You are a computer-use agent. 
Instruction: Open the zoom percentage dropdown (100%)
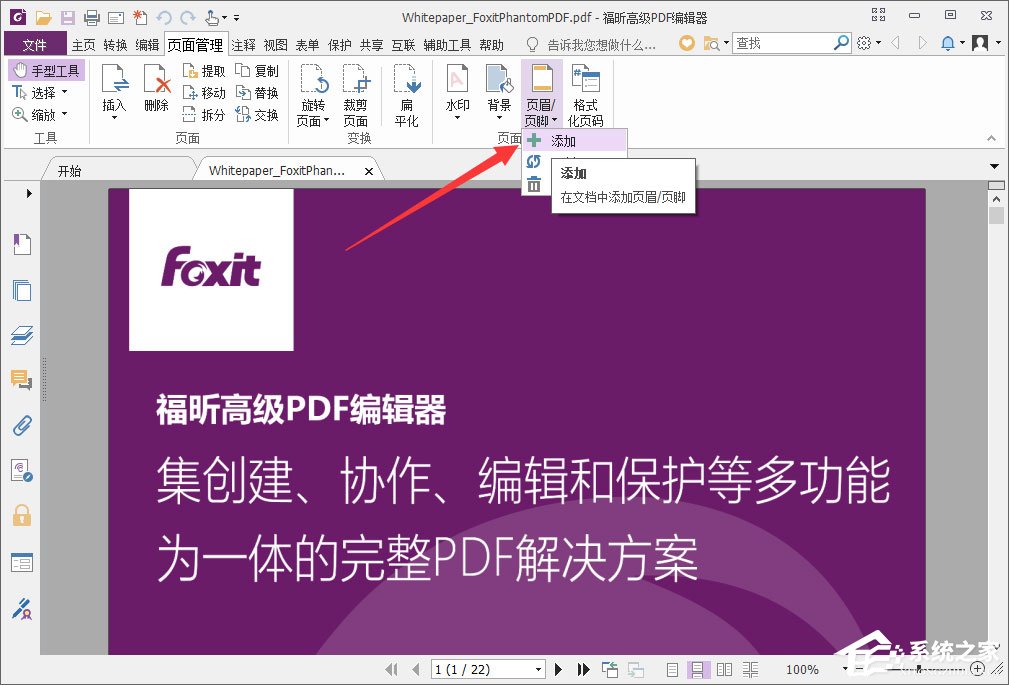[845, 669]
